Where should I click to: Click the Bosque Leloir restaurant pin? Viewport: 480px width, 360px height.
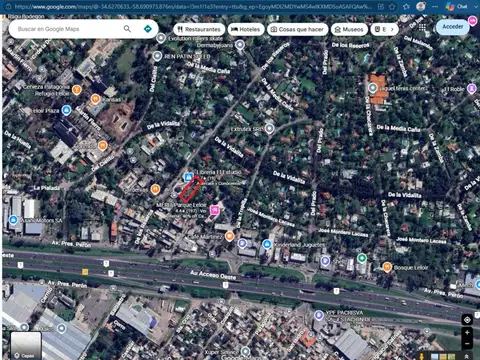pyautogui.click(x=387, y=267)
